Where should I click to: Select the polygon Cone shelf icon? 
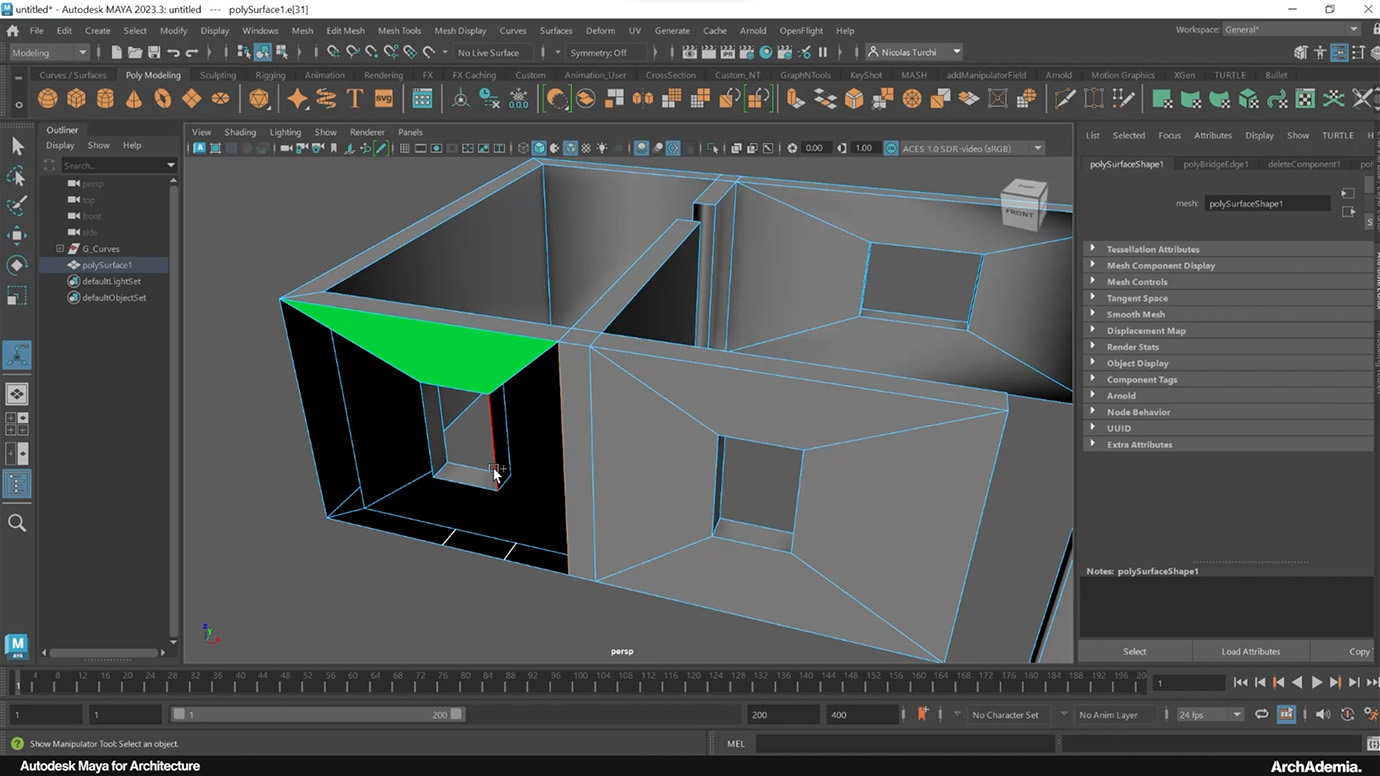(x=134, y=98)
